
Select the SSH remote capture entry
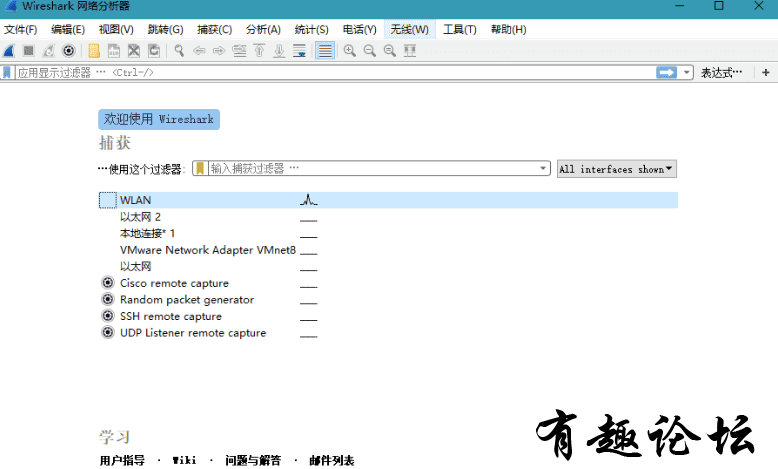tap(171, 317)
